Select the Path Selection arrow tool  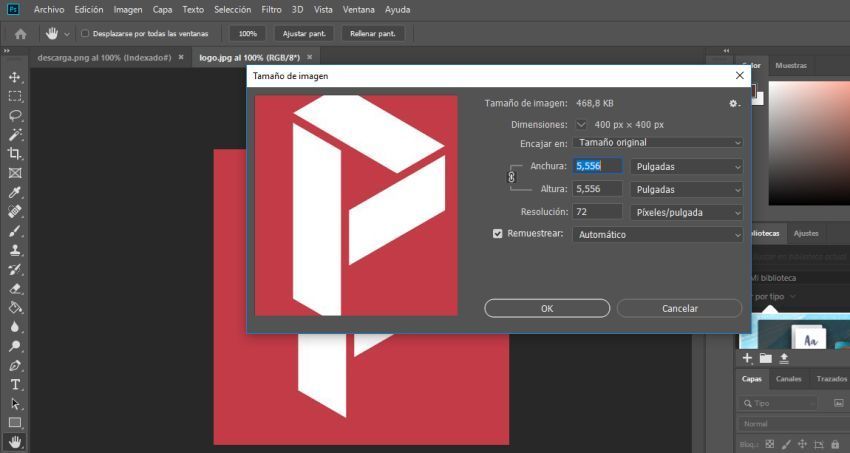[15, 404]
